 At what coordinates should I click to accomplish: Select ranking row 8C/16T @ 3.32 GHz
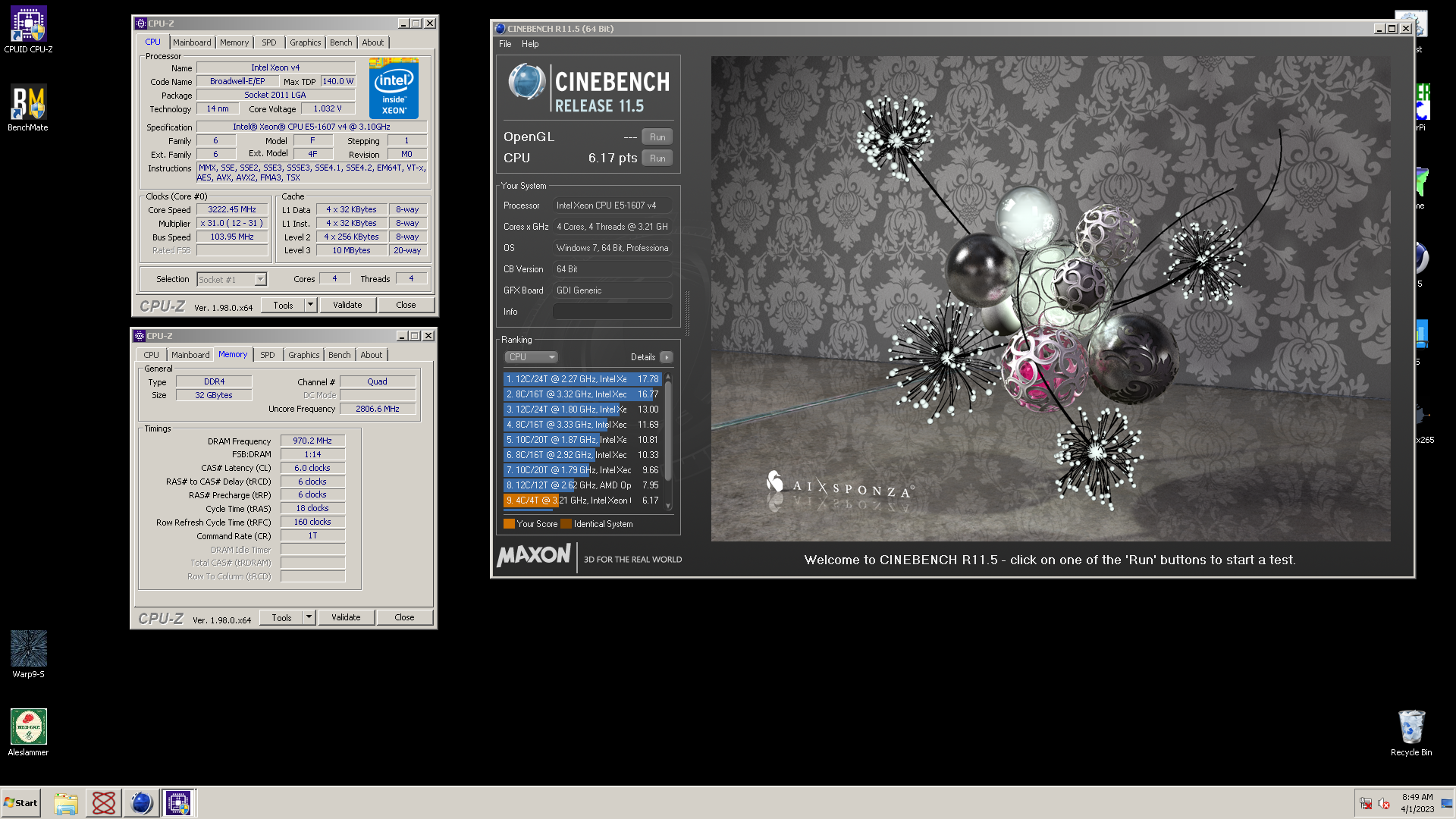point(582,394)
